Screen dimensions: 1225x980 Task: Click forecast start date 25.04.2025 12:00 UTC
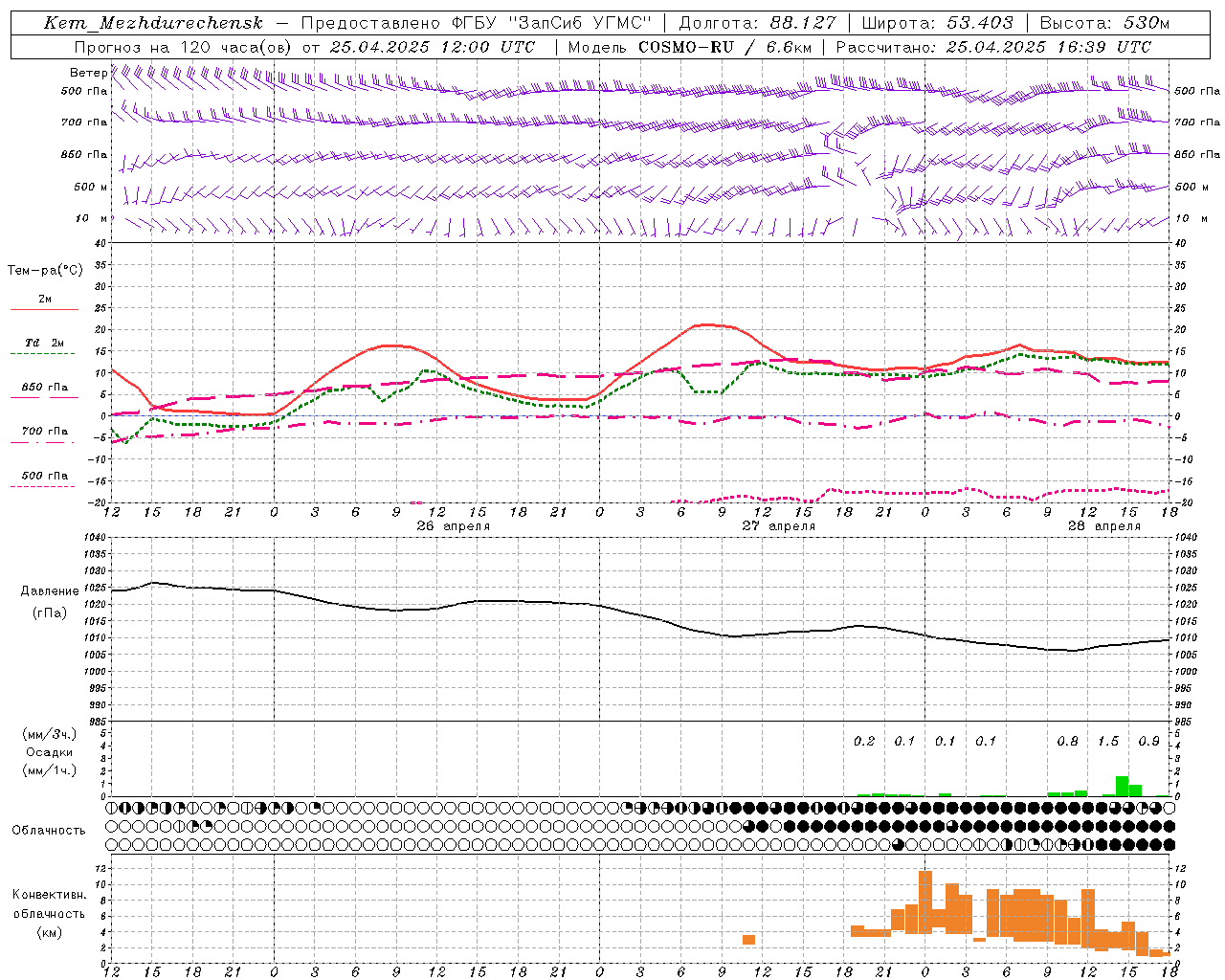(x=433, y=47)
